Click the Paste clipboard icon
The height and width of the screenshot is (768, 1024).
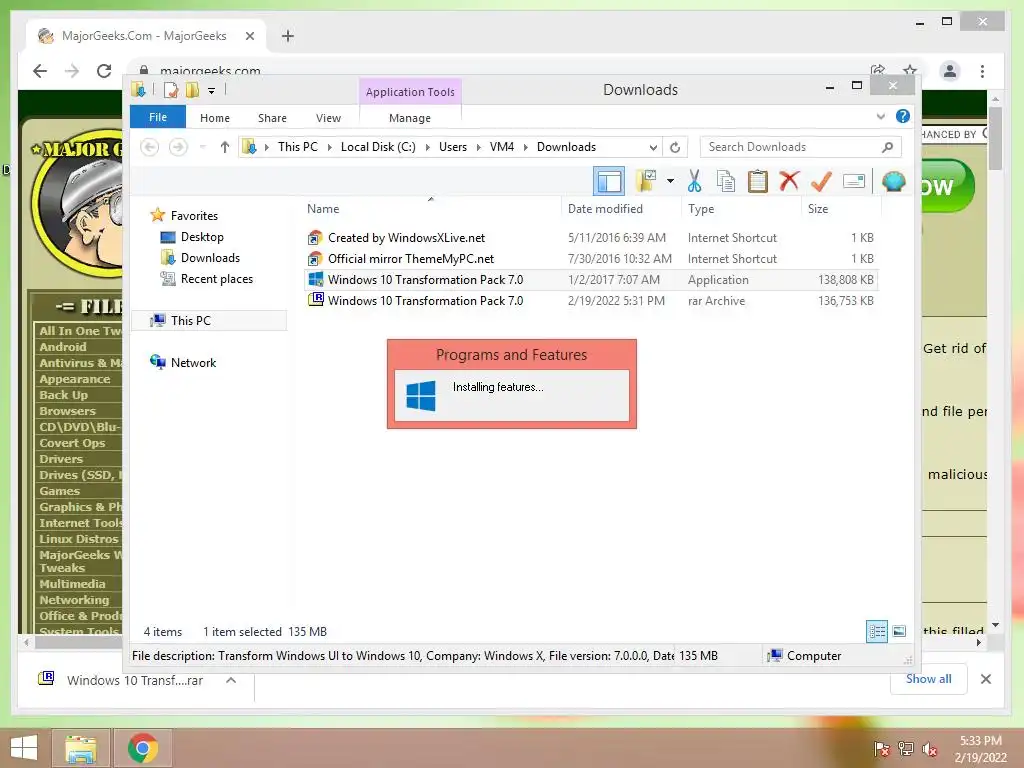758,181
